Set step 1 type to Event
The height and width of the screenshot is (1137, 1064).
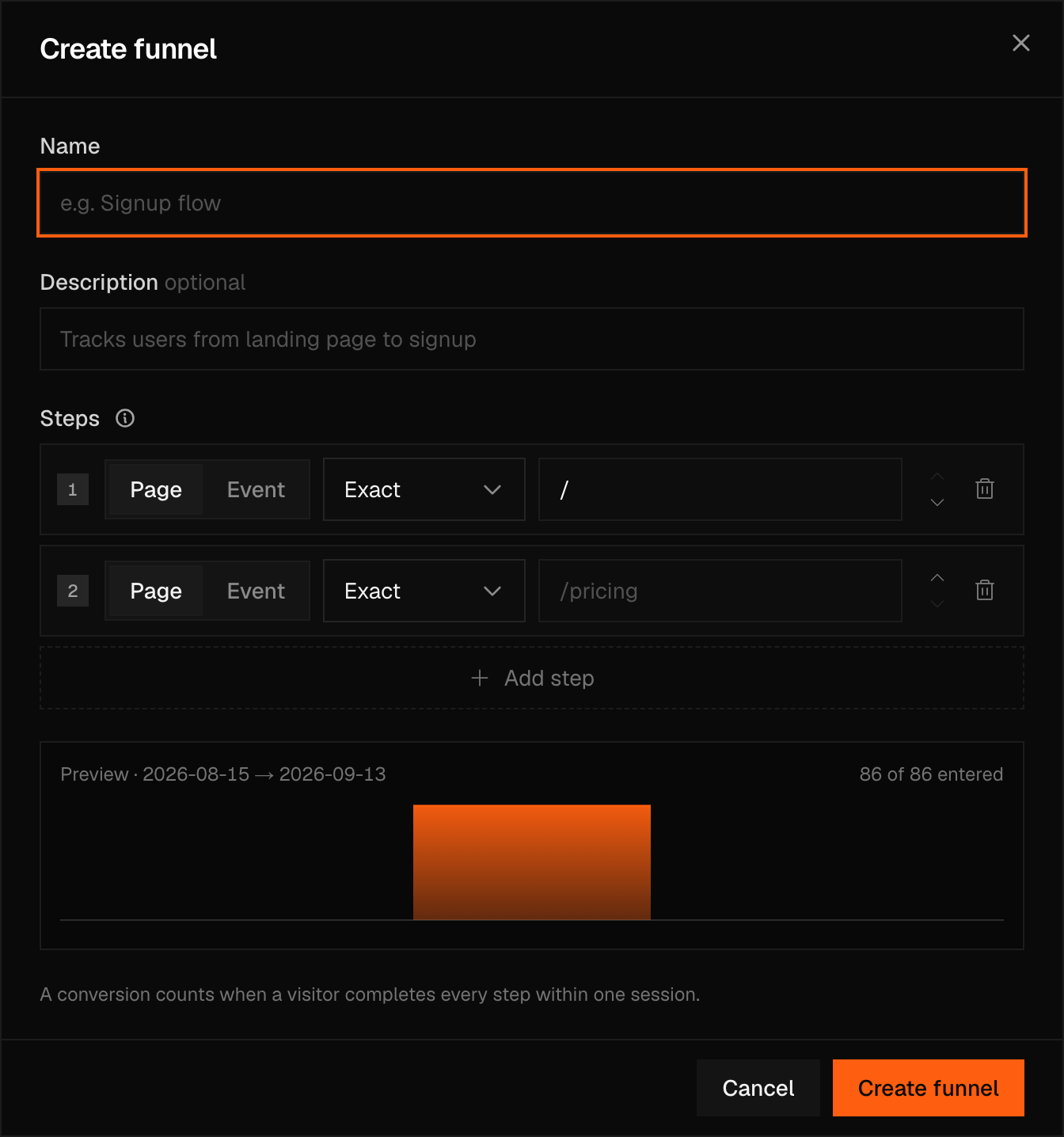256,489
